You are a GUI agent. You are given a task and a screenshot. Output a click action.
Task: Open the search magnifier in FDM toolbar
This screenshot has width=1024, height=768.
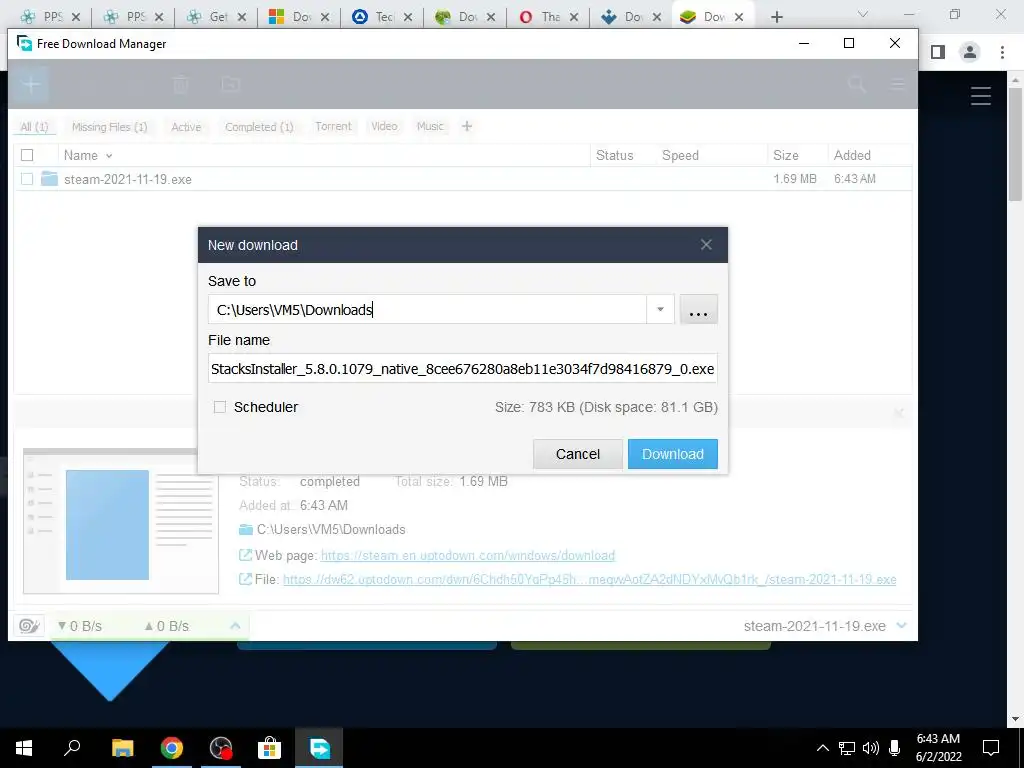(x=856, y=84)
